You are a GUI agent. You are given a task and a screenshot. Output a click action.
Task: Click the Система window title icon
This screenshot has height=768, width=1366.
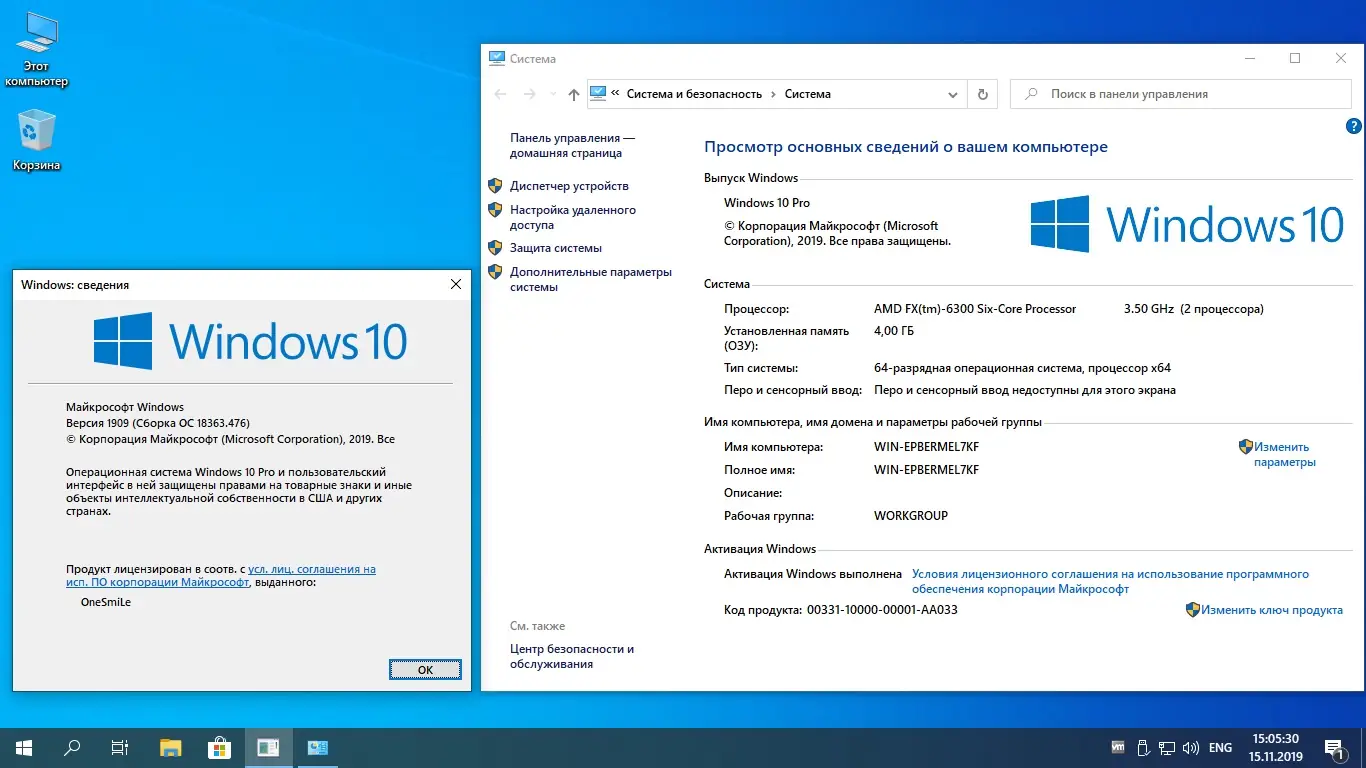point(496,59)
